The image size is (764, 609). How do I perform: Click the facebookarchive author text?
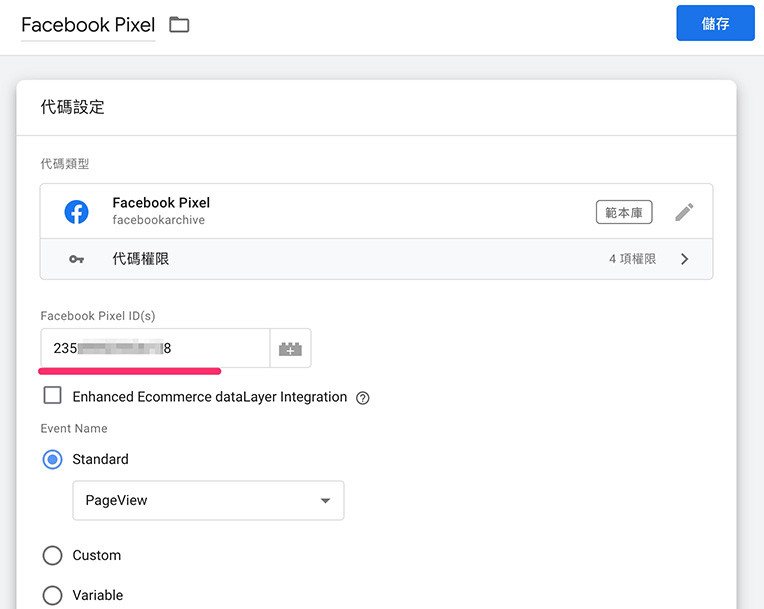pos(159,220)
